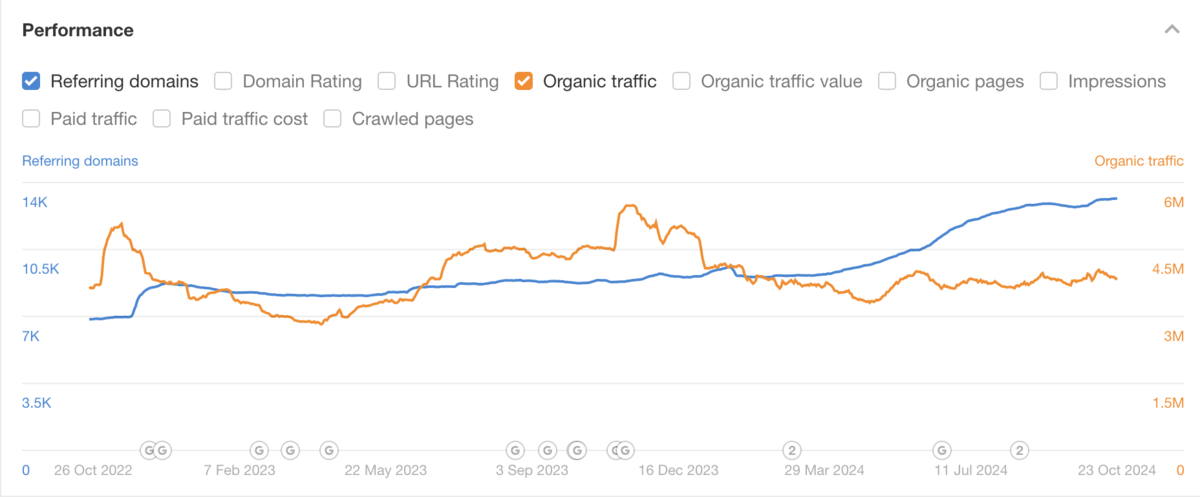Image resolution: width=1200 pixels, height=497 pixels.
Task: Tick the Organic pages checkbox
Action: 887,82
